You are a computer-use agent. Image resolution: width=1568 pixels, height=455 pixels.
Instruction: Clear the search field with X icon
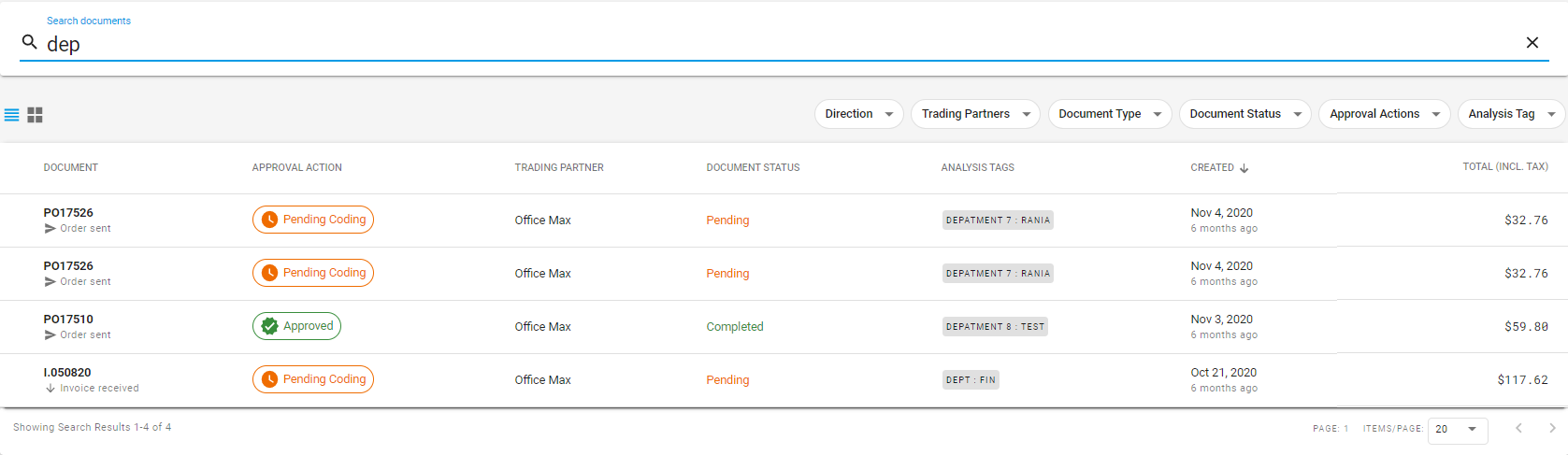click(x=1532, y=43)
